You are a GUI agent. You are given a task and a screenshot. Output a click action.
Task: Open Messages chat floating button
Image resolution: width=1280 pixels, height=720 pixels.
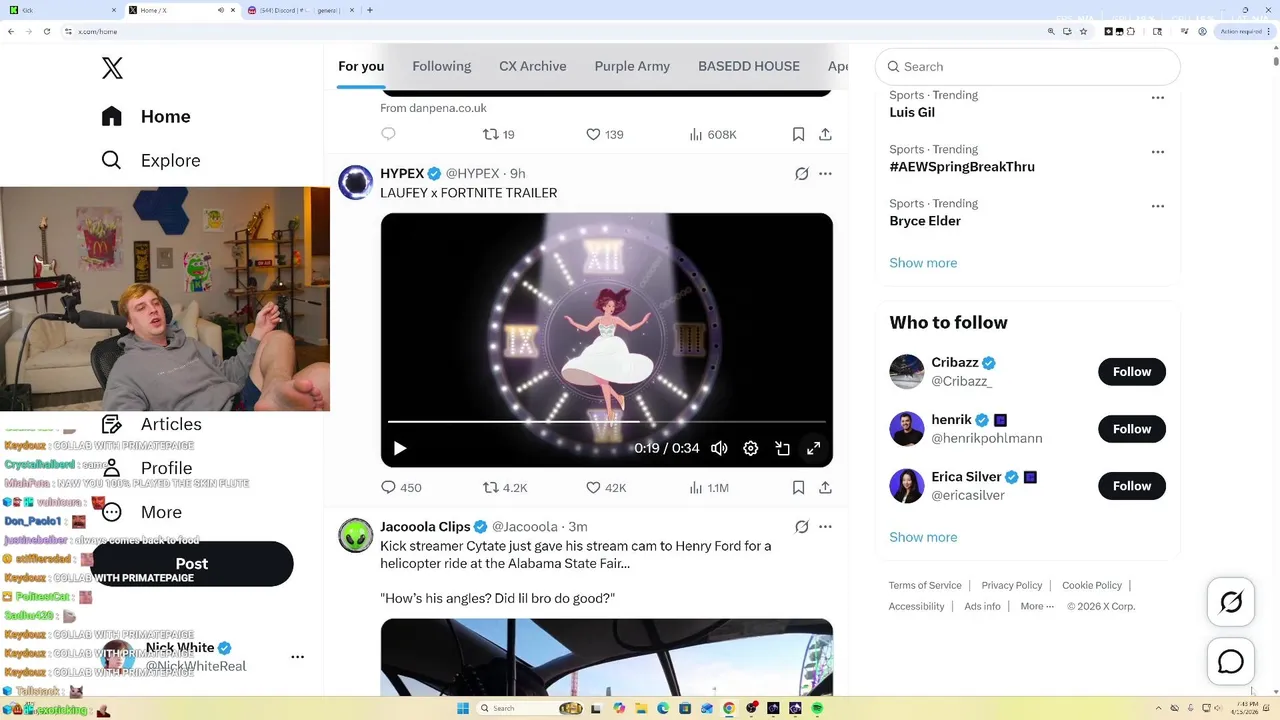[1231, 662]
